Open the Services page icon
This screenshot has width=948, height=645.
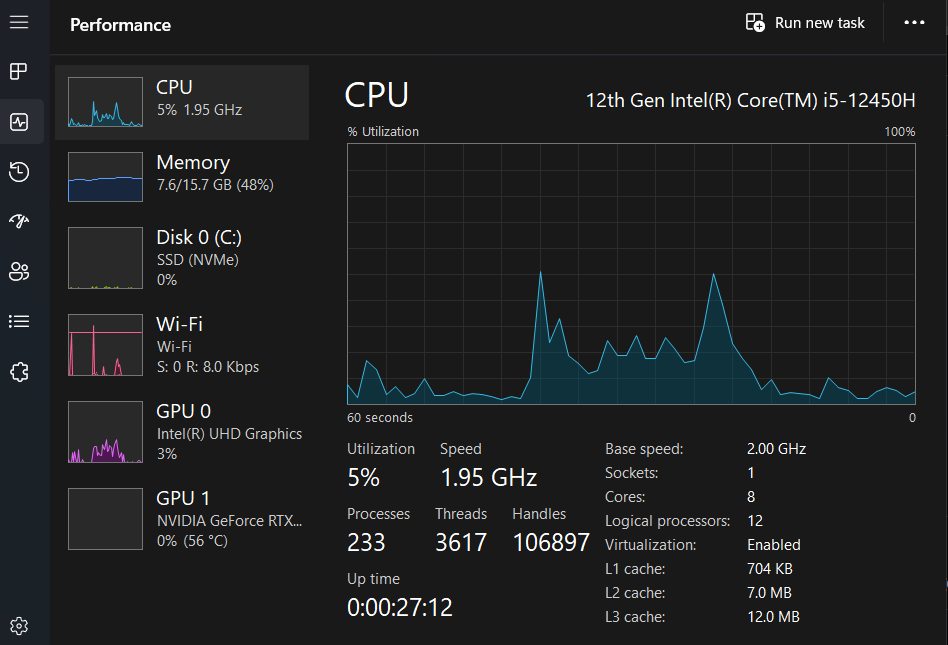coord(19,372)
